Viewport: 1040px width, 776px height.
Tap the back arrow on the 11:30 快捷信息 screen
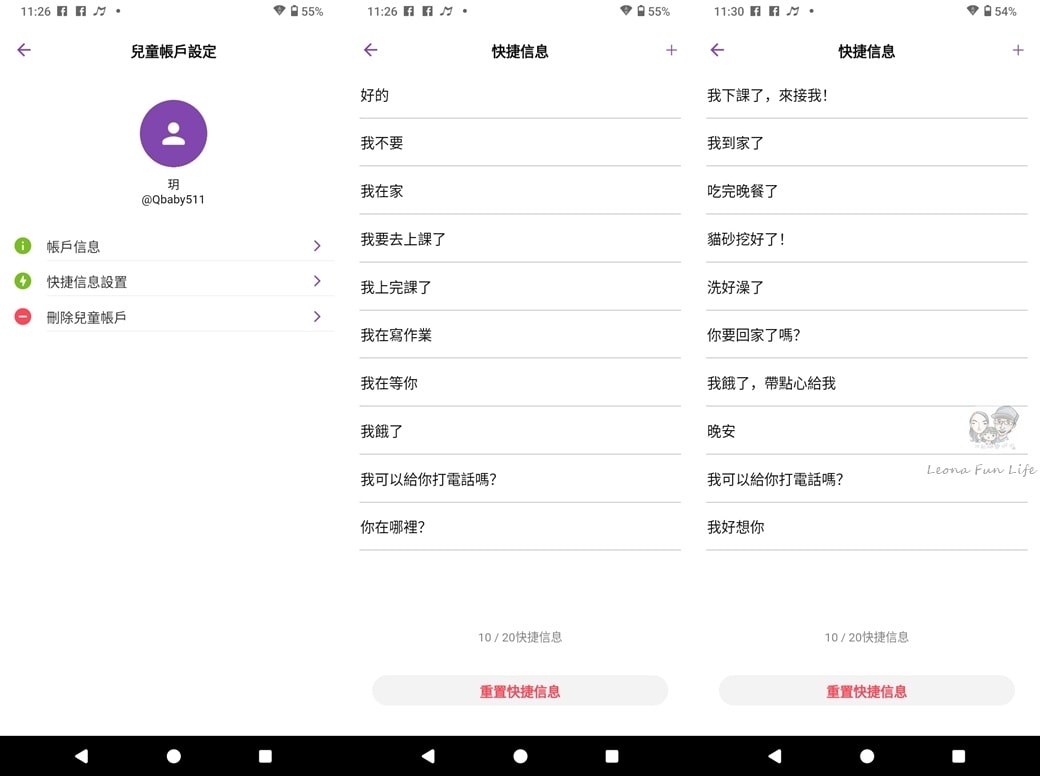pyautogui.click(x=717, y=50)
